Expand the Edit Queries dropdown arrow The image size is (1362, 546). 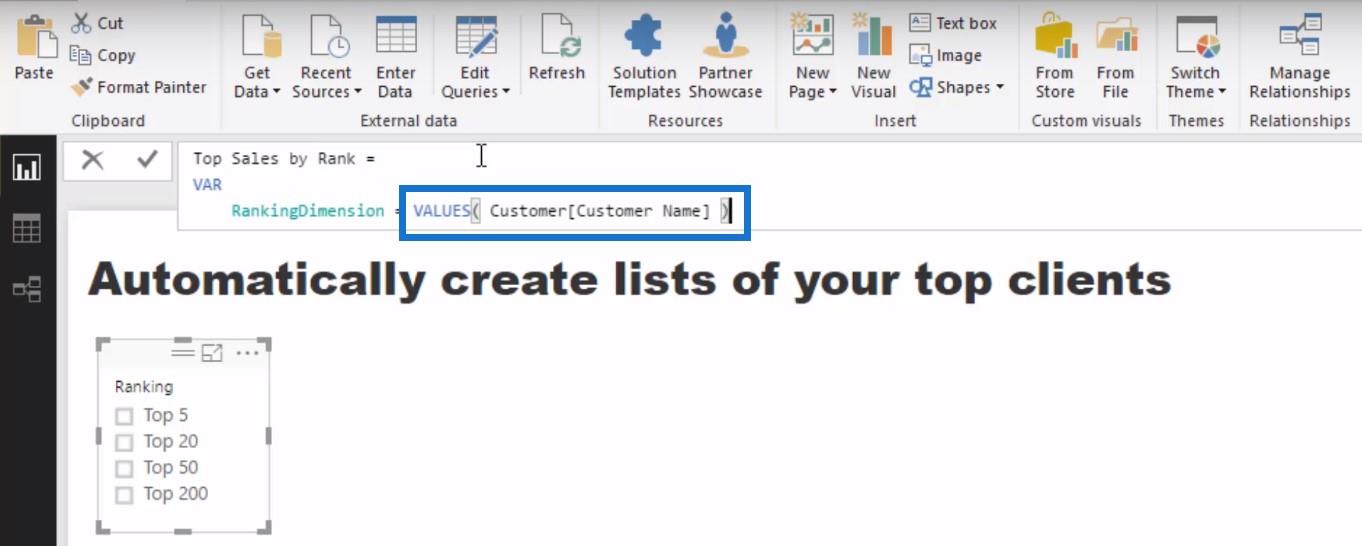click(505, 92)
